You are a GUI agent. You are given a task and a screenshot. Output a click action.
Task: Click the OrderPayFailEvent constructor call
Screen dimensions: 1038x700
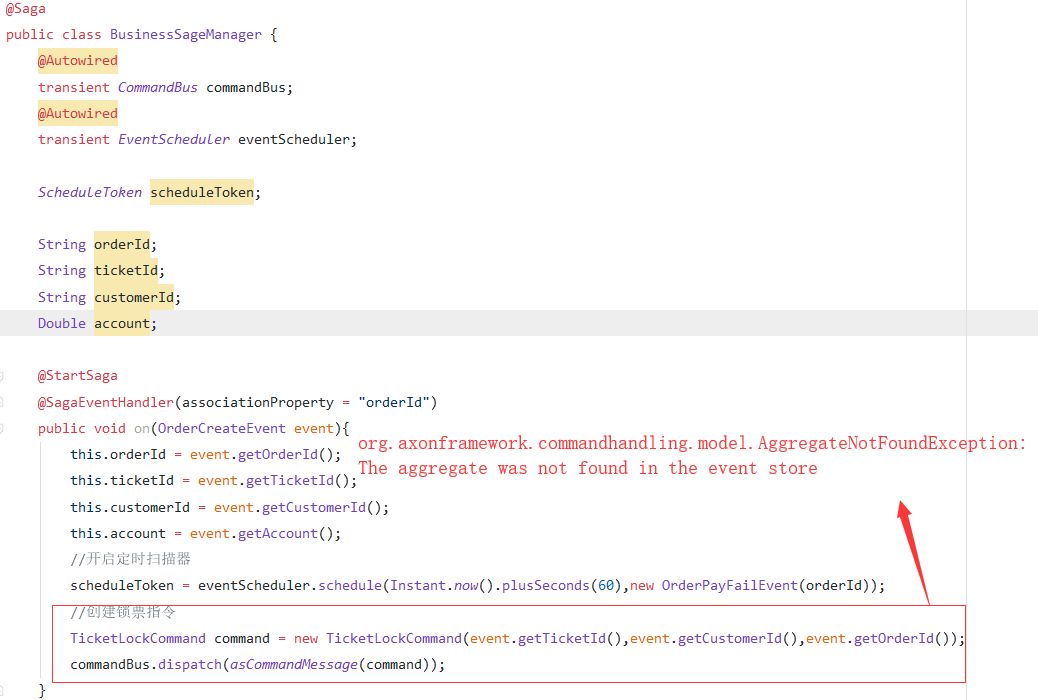point(729,585)
